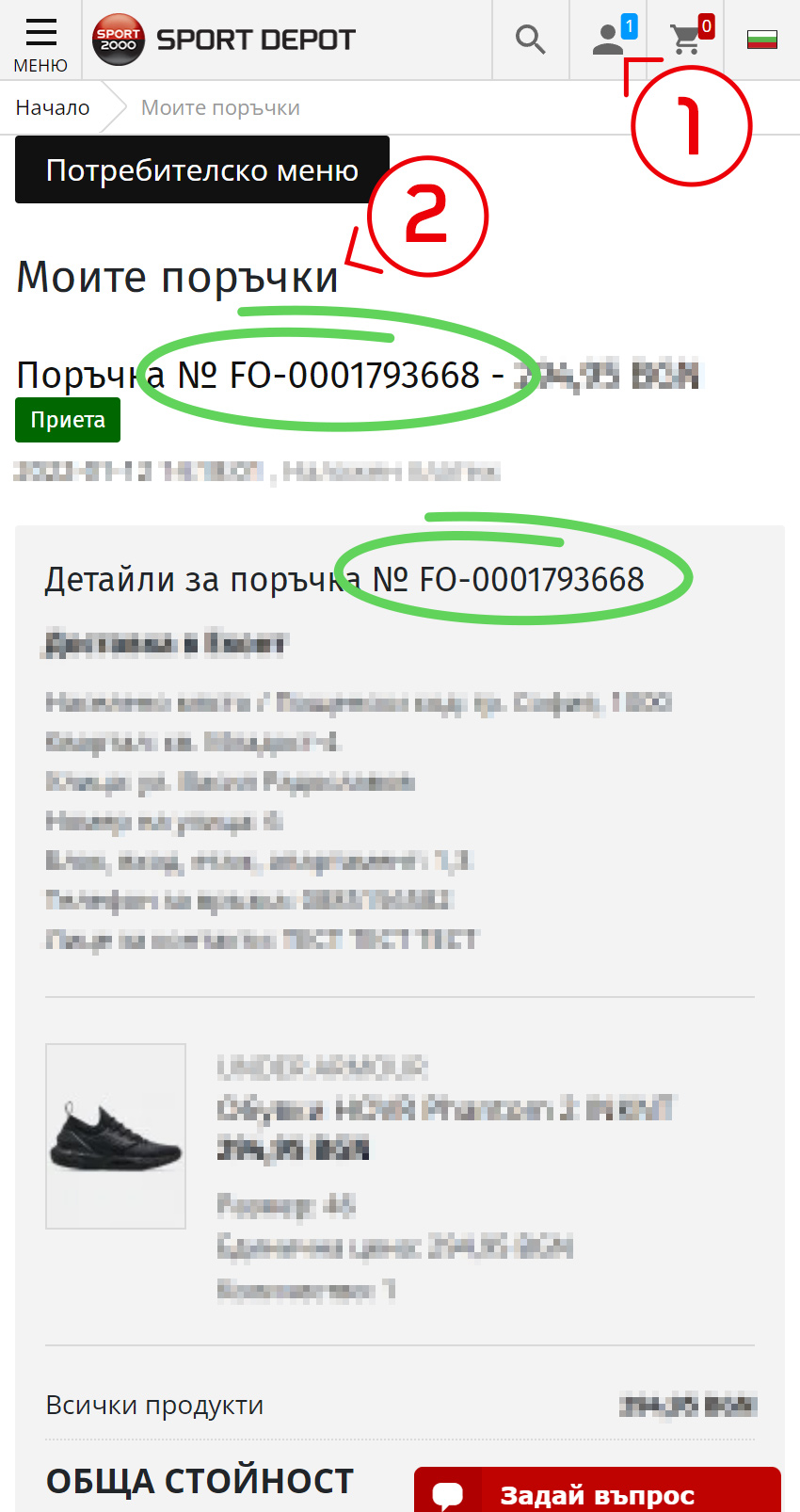This screenshot has width=800, height=1512.
Task: Open the shopping cart icon
Action: [x=686, y=40]
